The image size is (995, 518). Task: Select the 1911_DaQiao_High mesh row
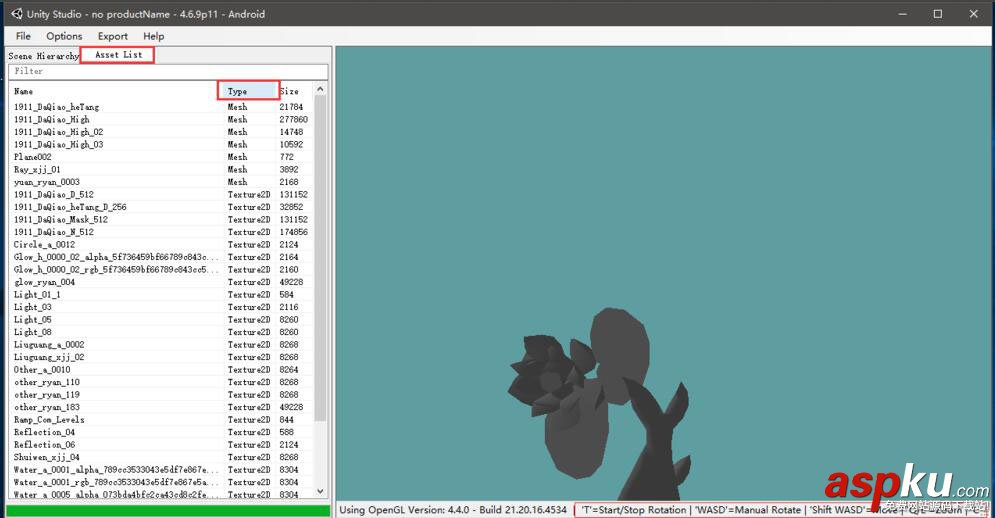162,119
